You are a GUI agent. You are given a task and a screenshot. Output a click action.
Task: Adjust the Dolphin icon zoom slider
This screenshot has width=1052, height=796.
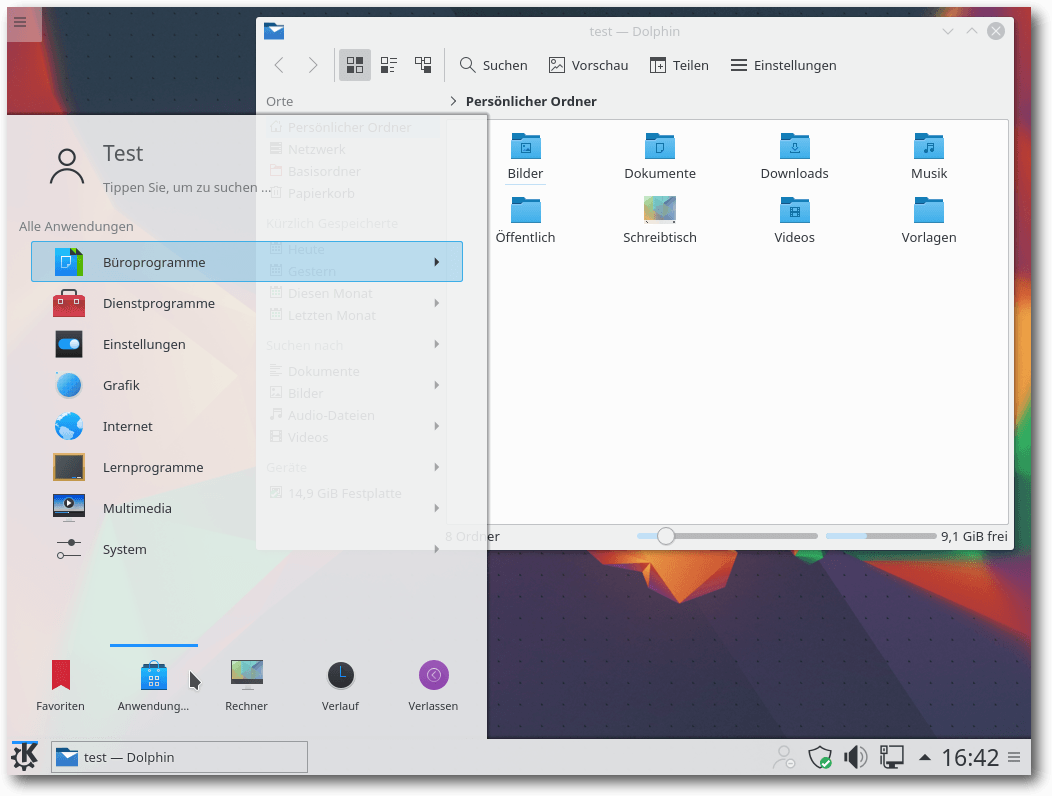pyautogui.click(x=666, y=536)
